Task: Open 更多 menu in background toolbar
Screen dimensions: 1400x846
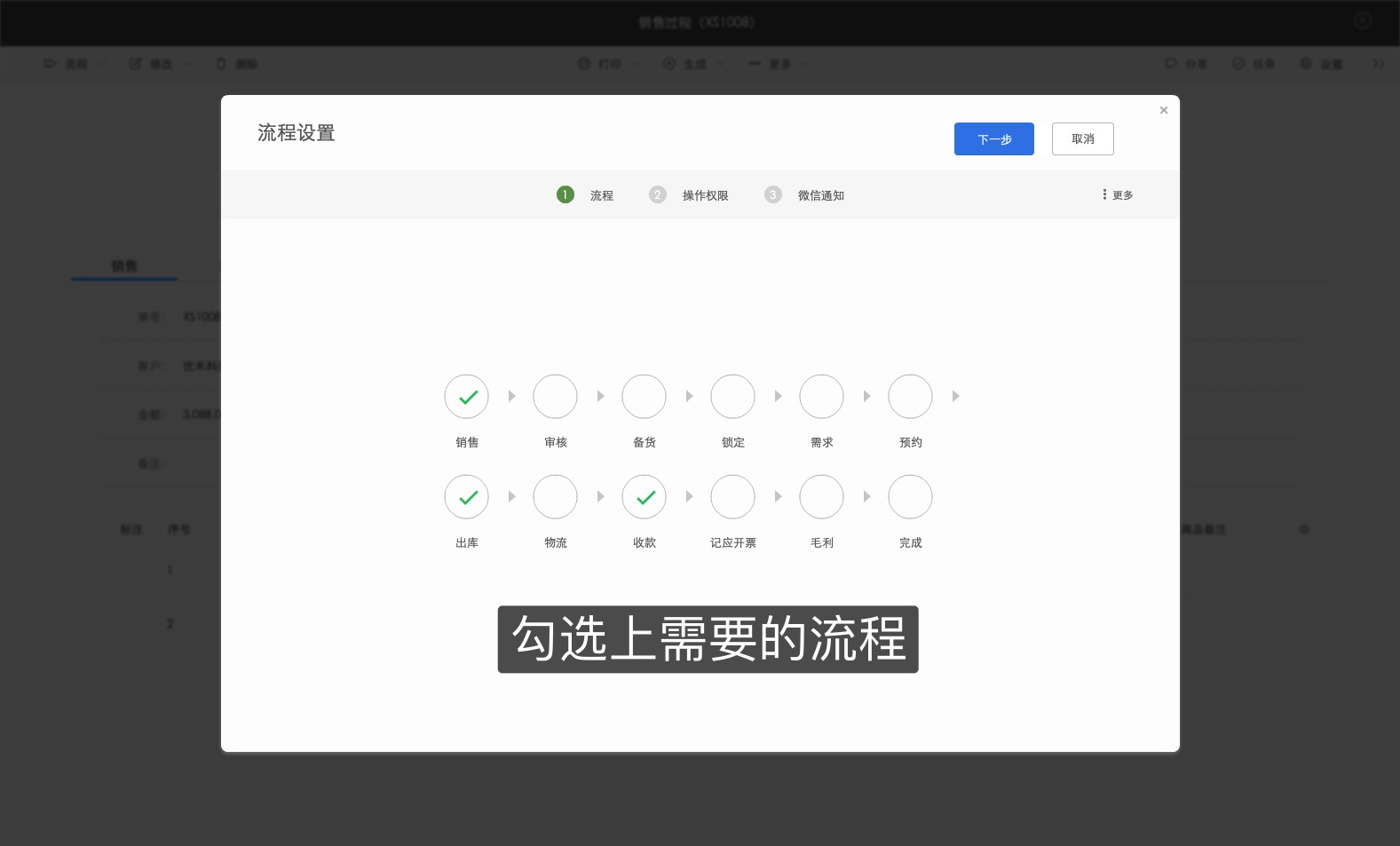Action: click(x=779, y=64)
